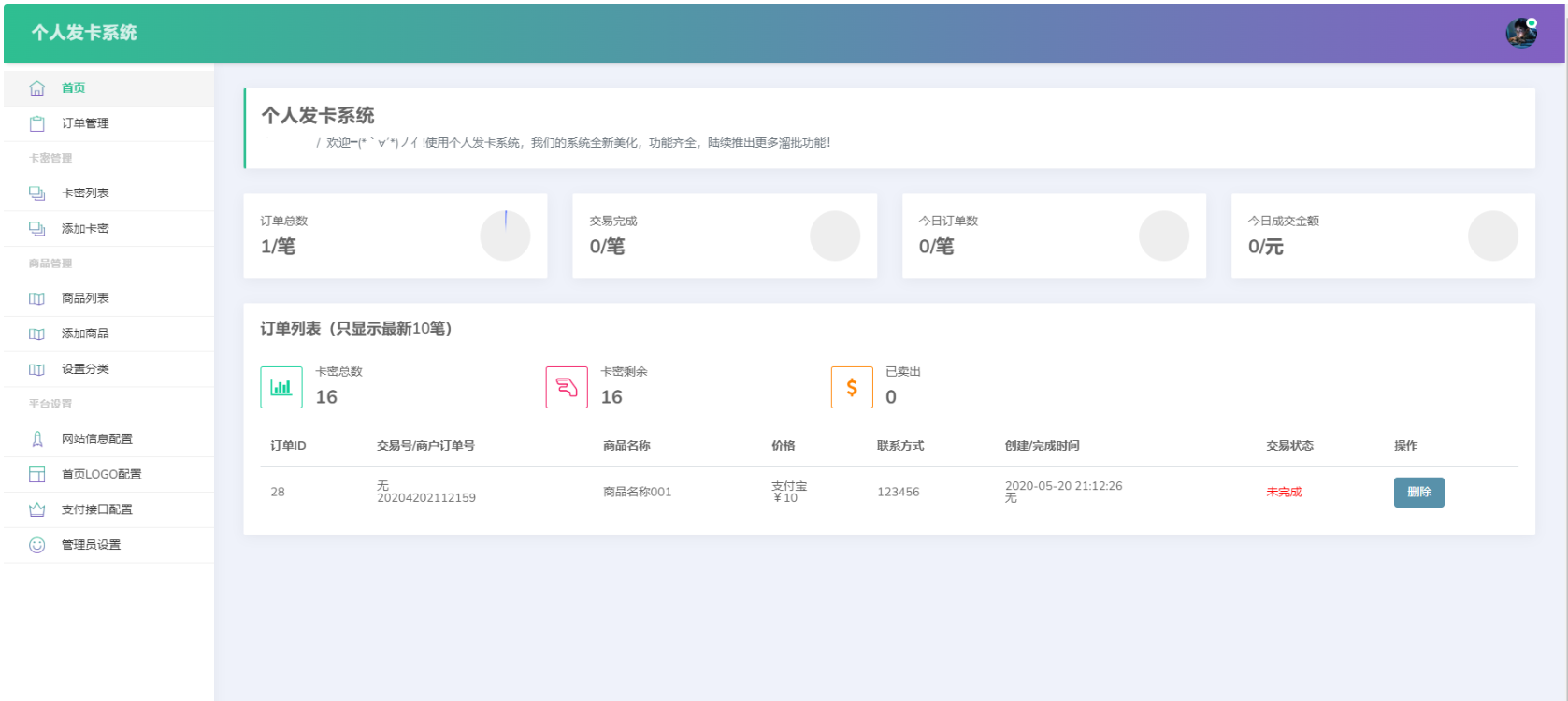Click the green bar chart icon for 卡密总数
This screenshot has height=701, width=1568.
tap(281, 387)
